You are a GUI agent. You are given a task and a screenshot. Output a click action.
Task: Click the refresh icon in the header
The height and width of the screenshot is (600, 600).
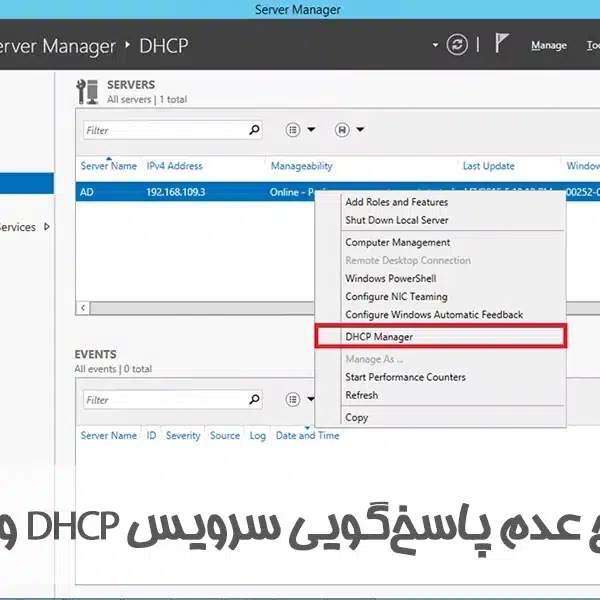tap(458, 45)
